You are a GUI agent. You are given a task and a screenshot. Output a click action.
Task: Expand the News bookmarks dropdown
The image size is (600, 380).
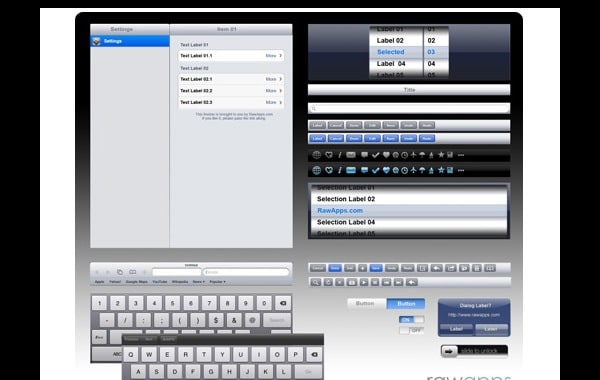199,282
